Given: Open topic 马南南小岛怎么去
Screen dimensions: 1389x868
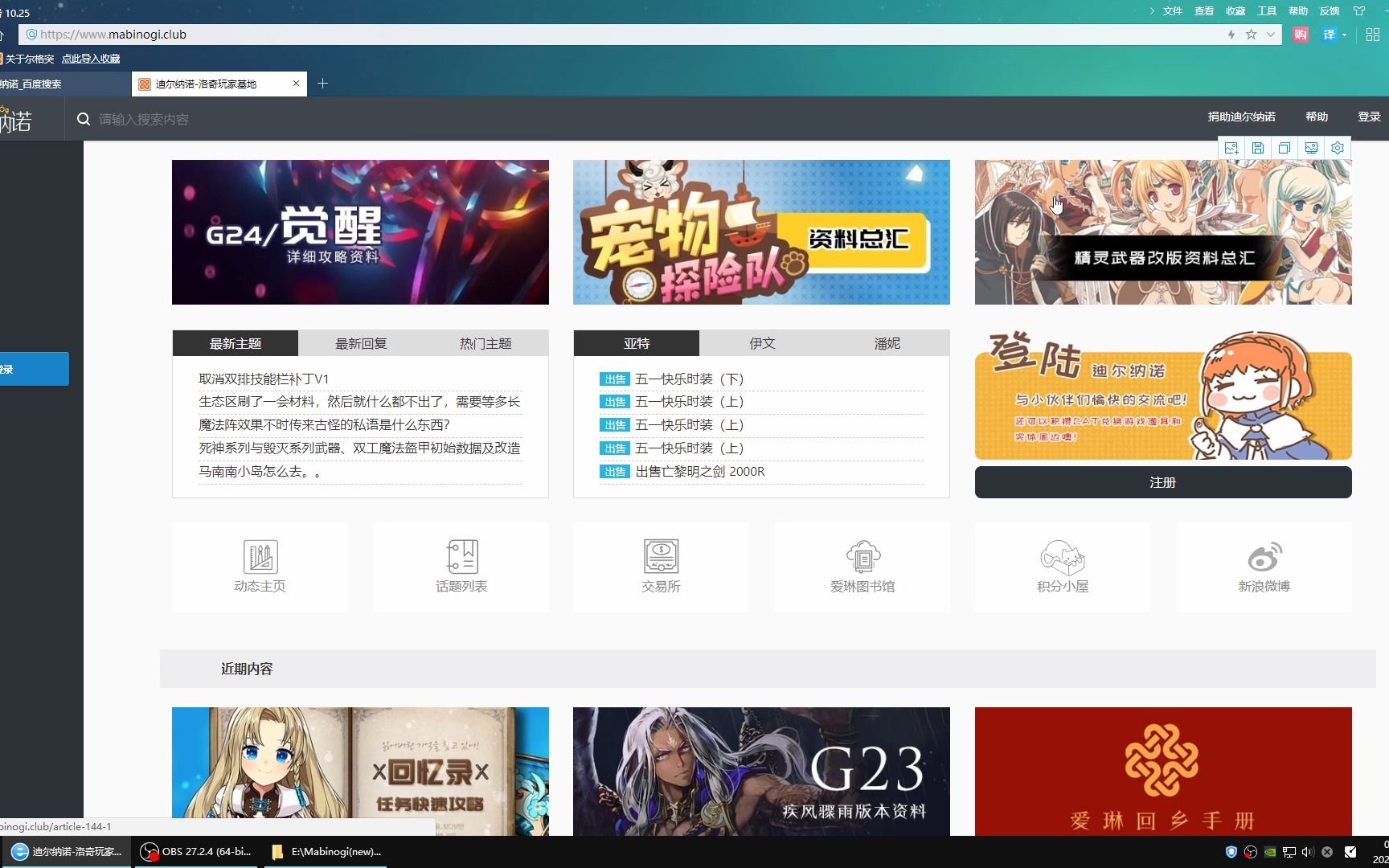Looking at the screenshot, I should [260, 471].
